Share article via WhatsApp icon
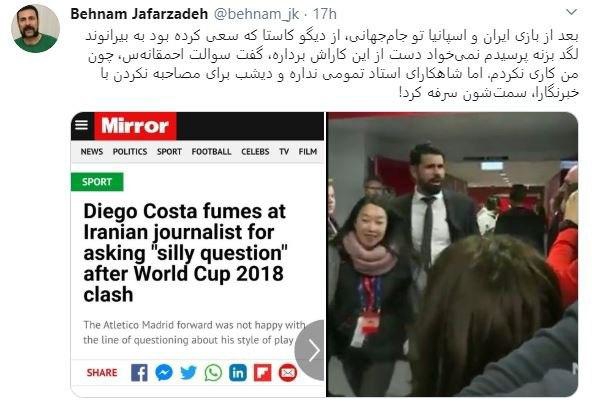Image resolution: width=592 pixels, height=406 pixels. pos(213,373)
